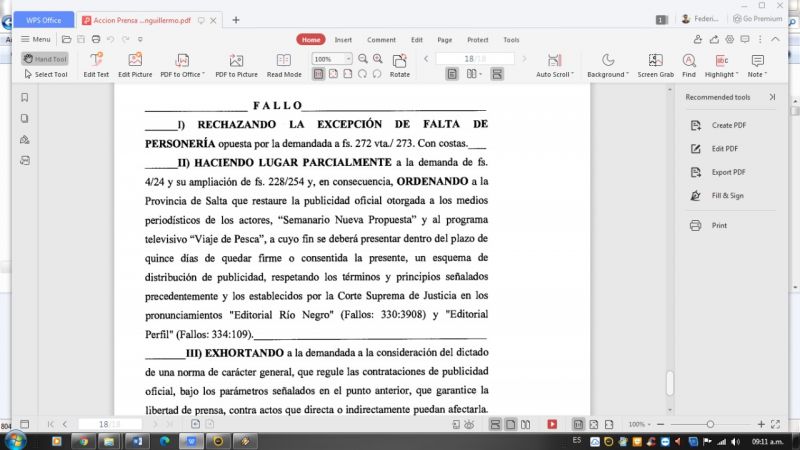
Task: Add new tab with plus button
Action: [236, 20]
